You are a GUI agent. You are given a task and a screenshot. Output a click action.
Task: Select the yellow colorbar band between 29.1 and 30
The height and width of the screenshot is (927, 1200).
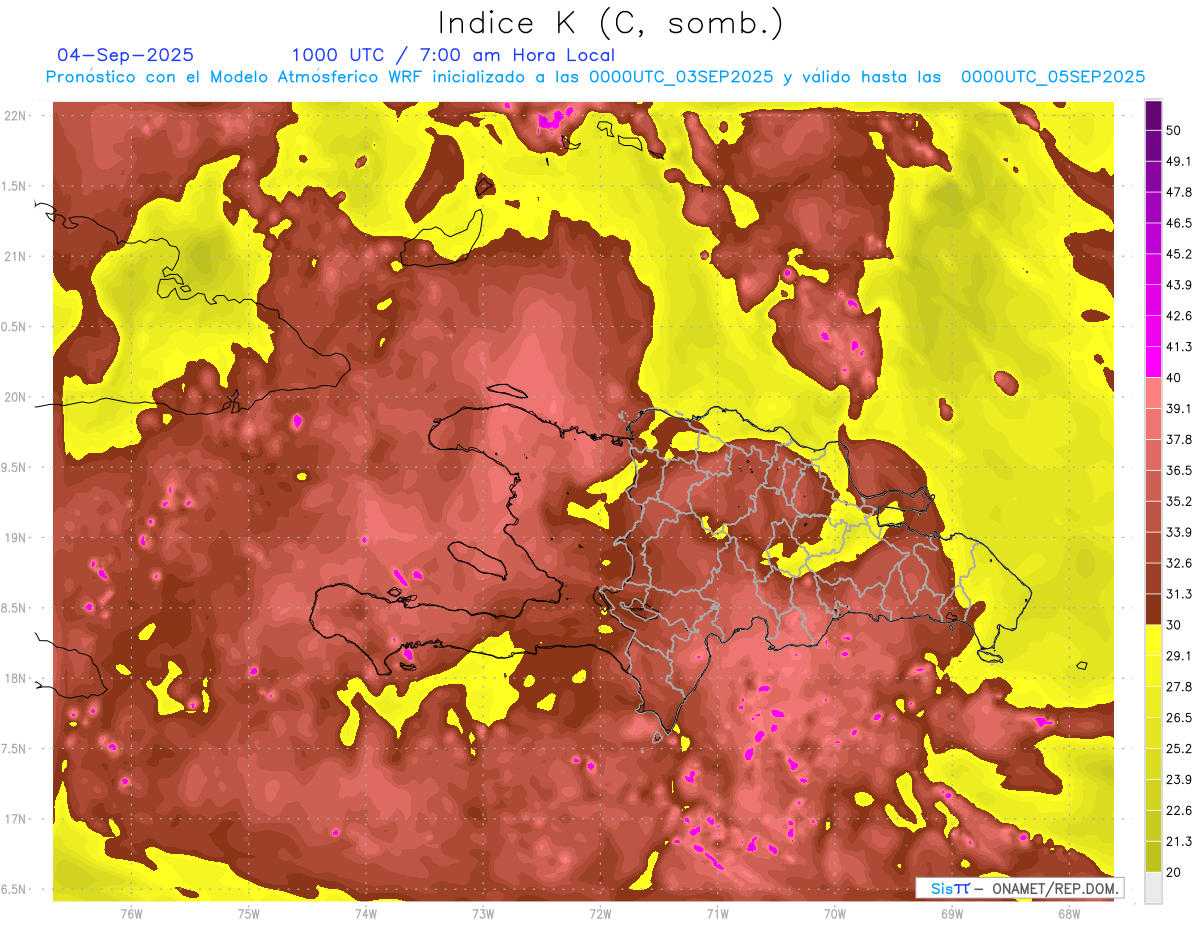coord(1153,640)
